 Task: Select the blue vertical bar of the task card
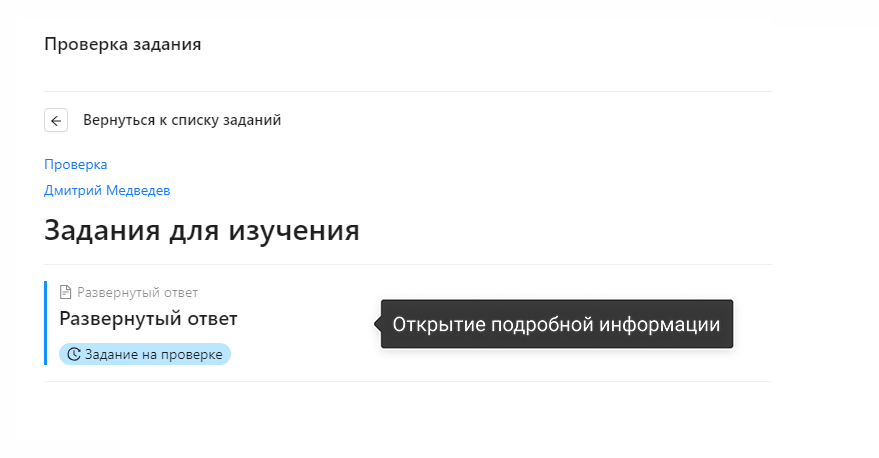point(45,323)
